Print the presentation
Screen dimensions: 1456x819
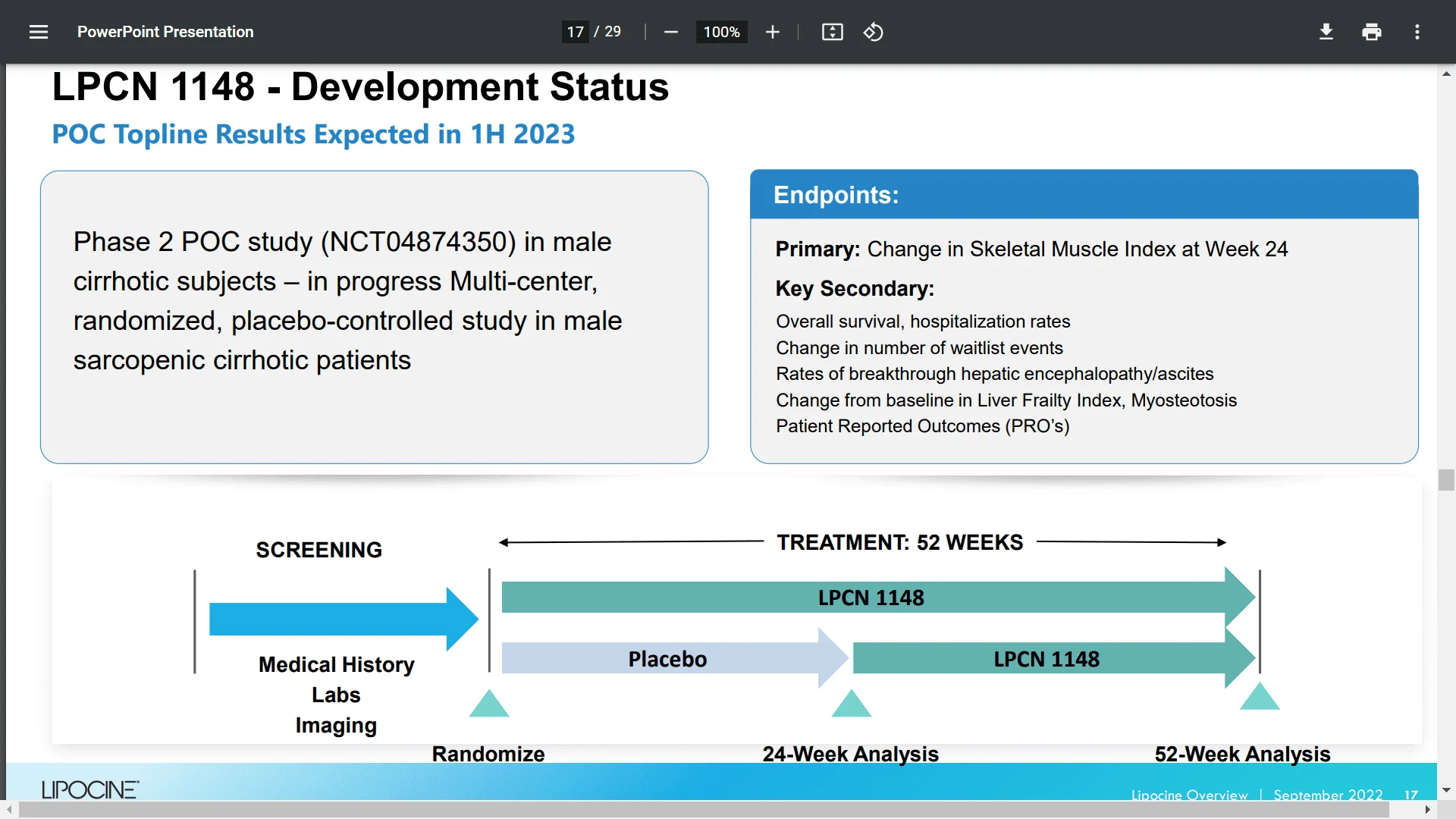tap(1371, 32)
